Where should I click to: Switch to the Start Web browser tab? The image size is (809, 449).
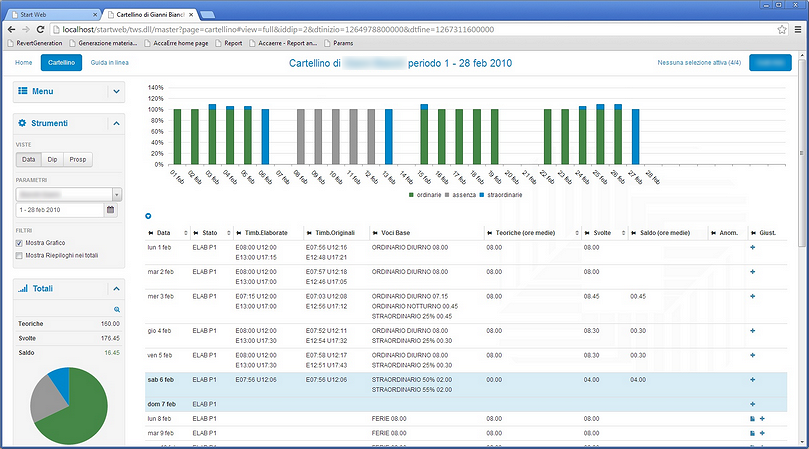[54, 14]
